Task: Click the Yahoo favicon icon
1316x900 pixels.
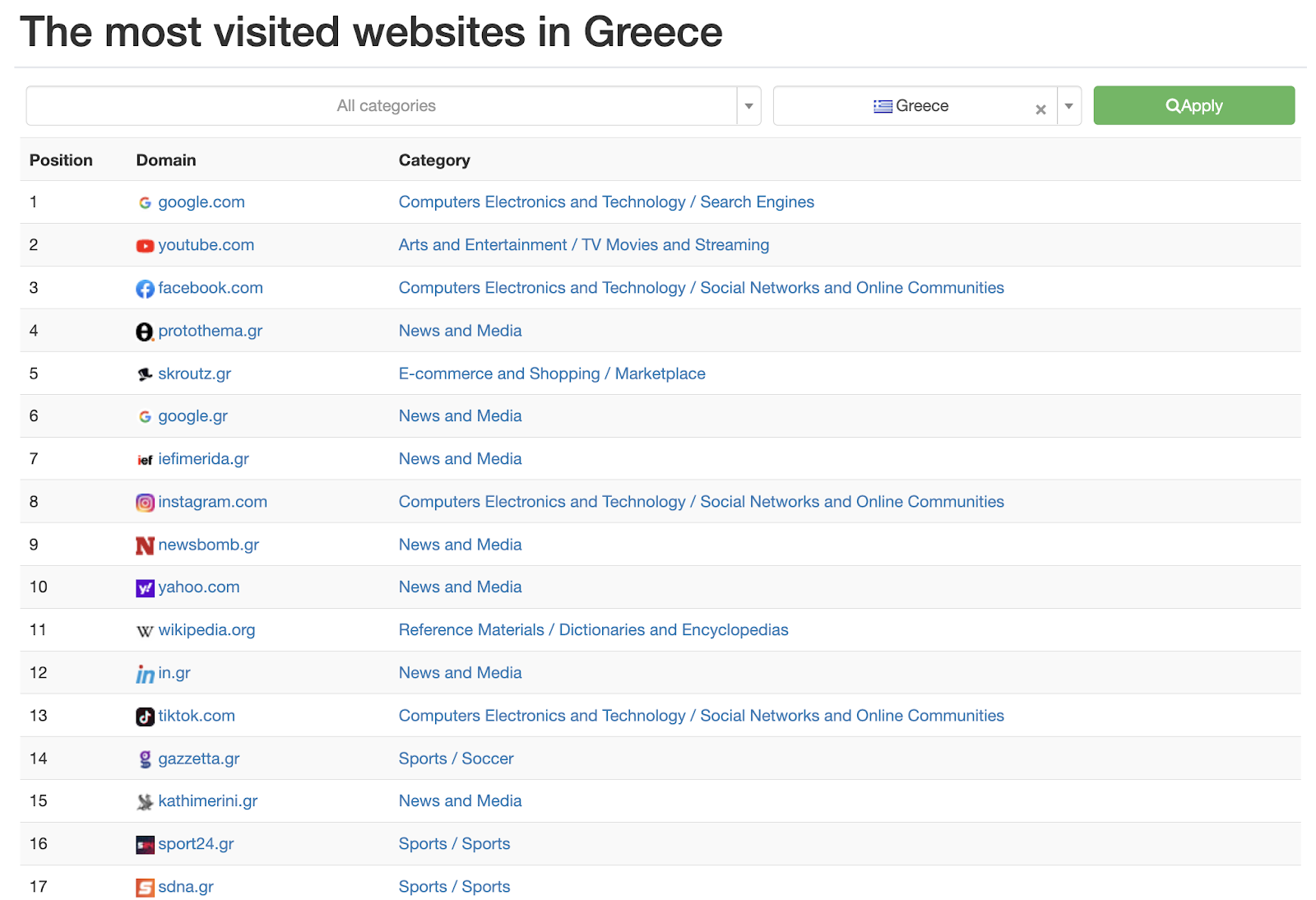Action: point(145,588)
